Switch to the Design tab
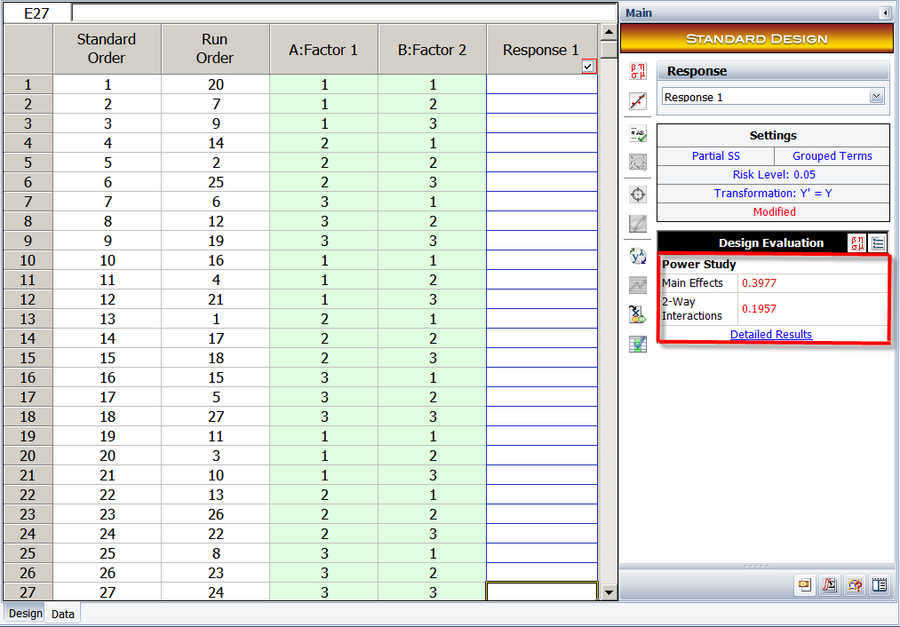This screenshot has width=900, height=627. tap(25, 614)
